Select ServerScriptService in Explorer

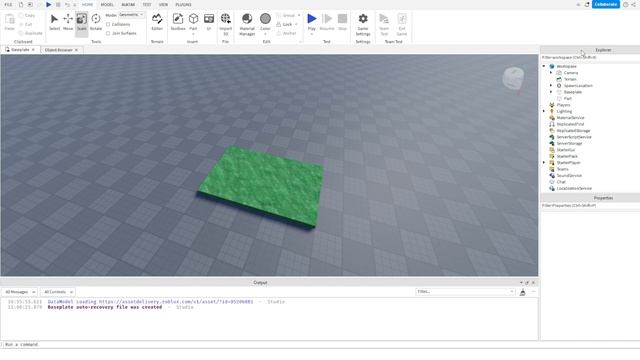click(573, 137)
